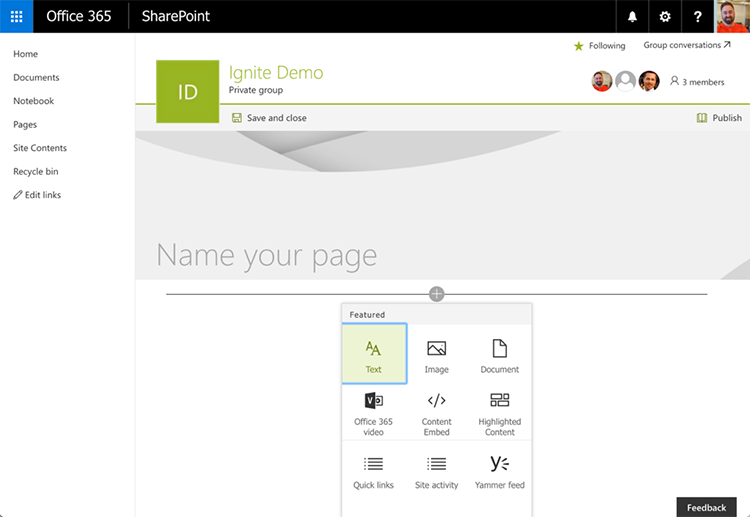Click the Office 365 title link
The image size is (750, 517).
coord(78,16)
